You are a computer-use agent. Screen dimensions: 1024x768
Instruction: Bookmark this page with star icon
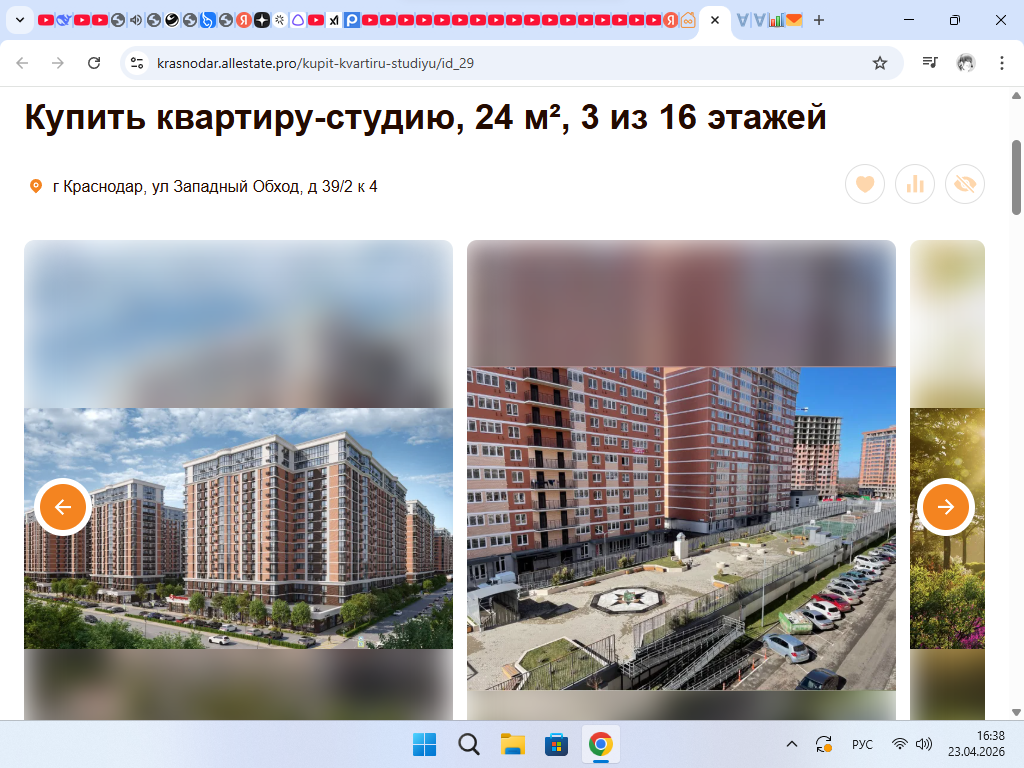[x=880, y=63]
